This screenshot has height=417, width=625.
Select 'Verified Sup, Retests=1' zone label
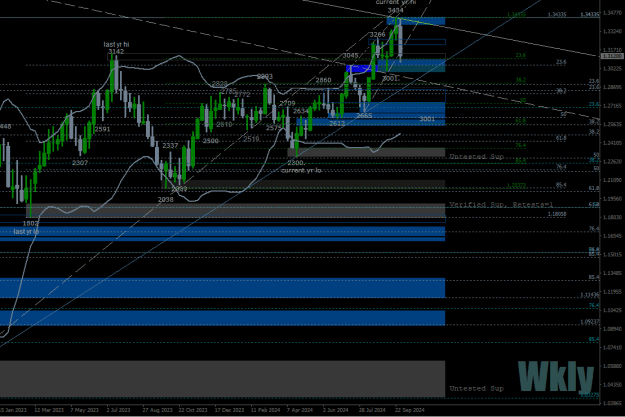[x=501, y=205]
